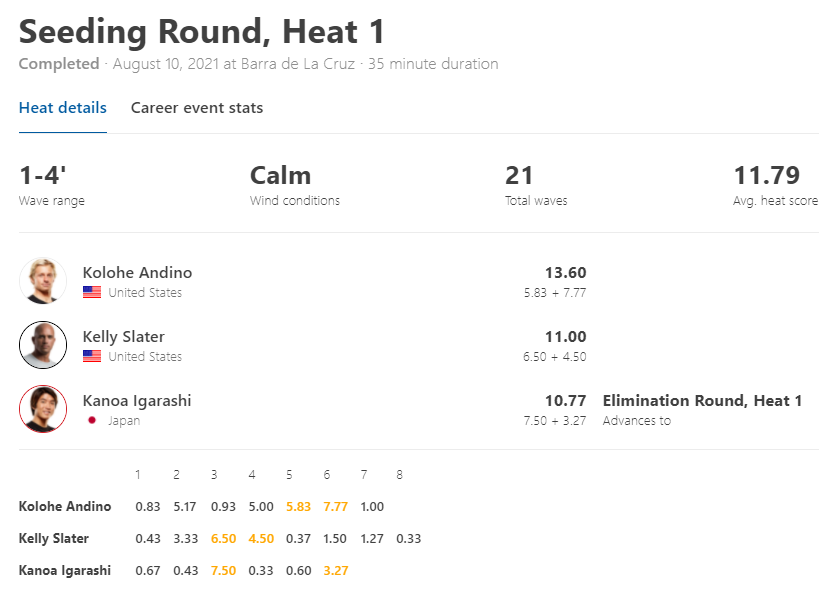This screenshot has width=836, height=603.
Task: Click Kelly Slater's highlighted 6.50 wave score
Action: click(223, 538)
